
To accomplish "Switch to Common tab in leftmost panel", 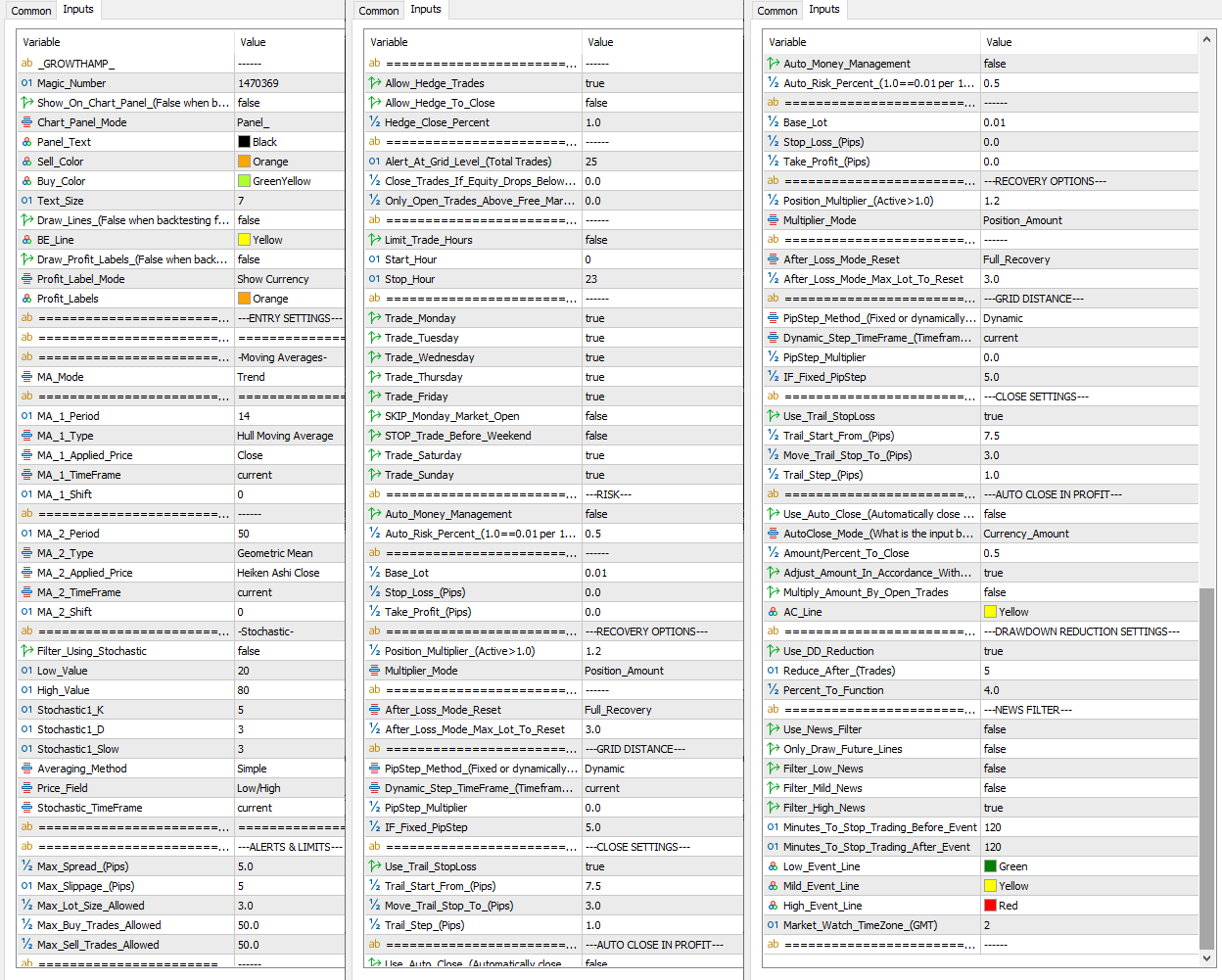I will coord(31,11).
